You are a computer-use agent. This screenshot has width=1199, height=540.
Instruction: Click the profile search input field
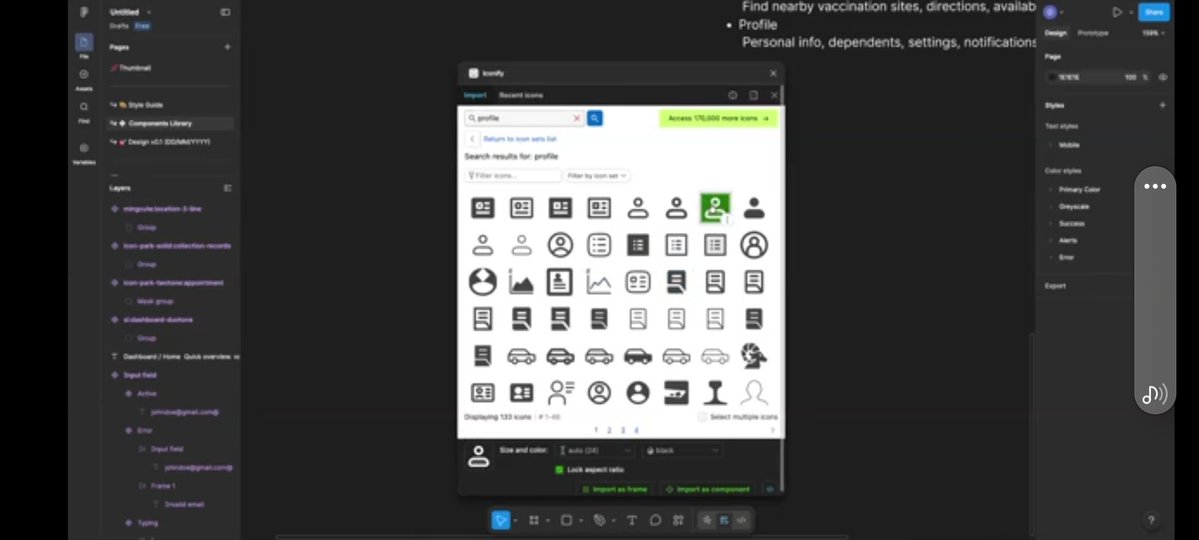tap(524, 119)
